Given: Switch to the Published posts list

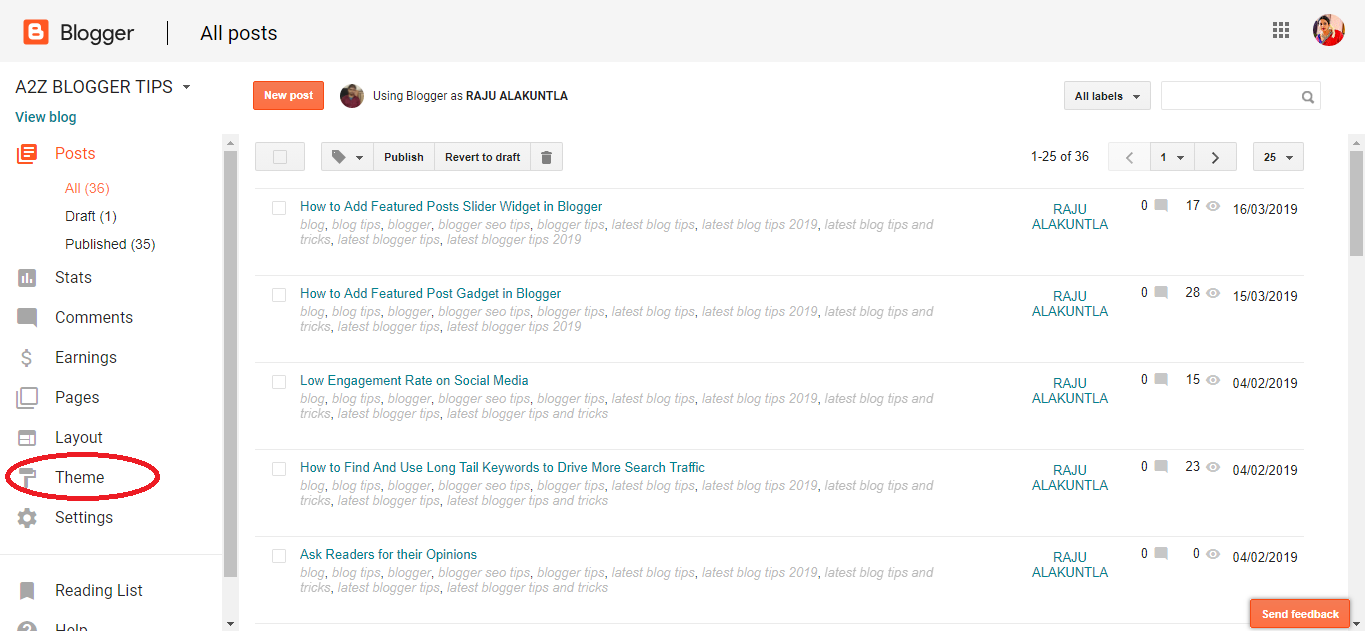Looking at the screenshot, I should (109, 243).
